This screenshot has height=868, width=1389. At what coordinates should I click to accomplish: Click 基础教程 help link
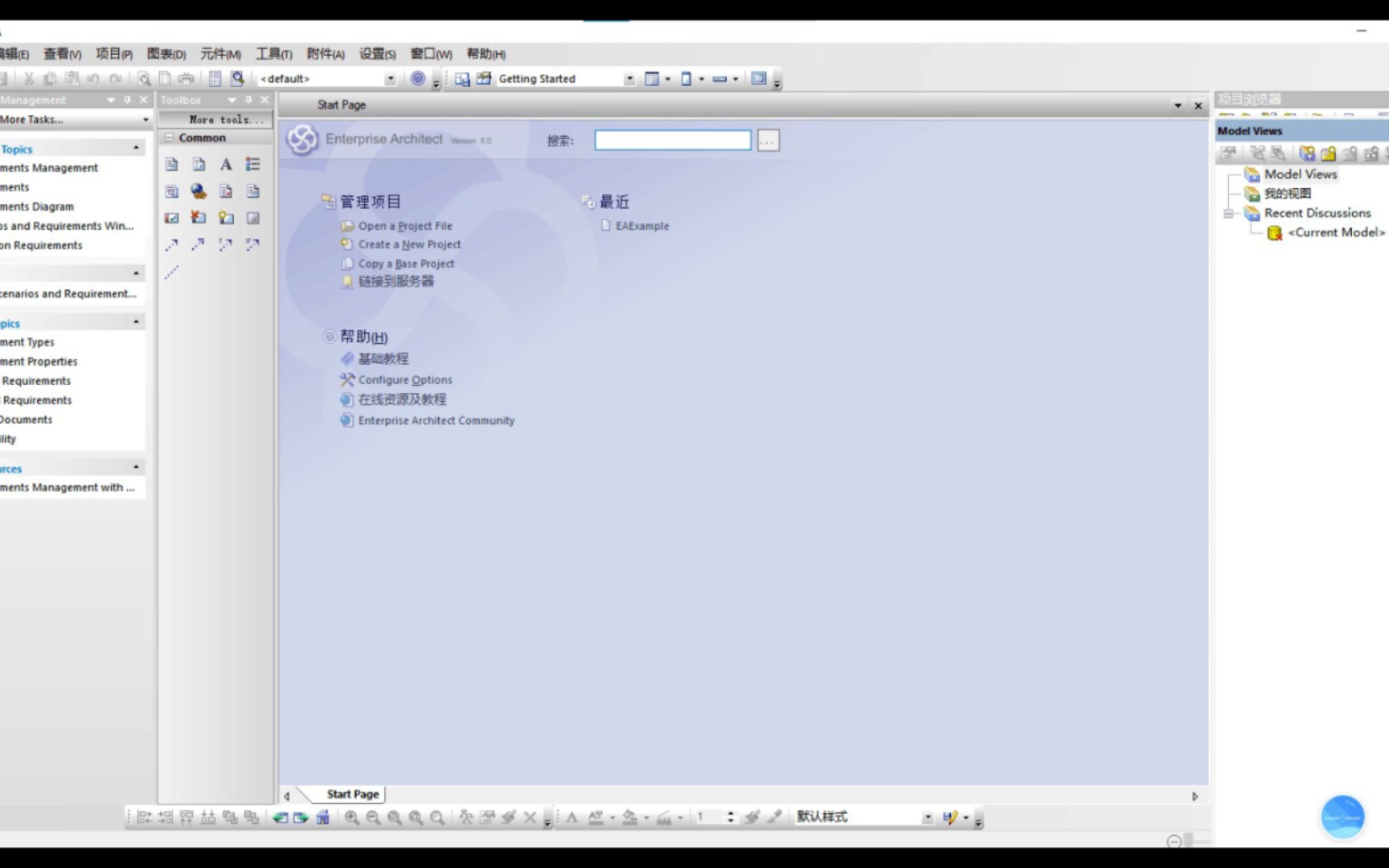click(x=383, y=358)
